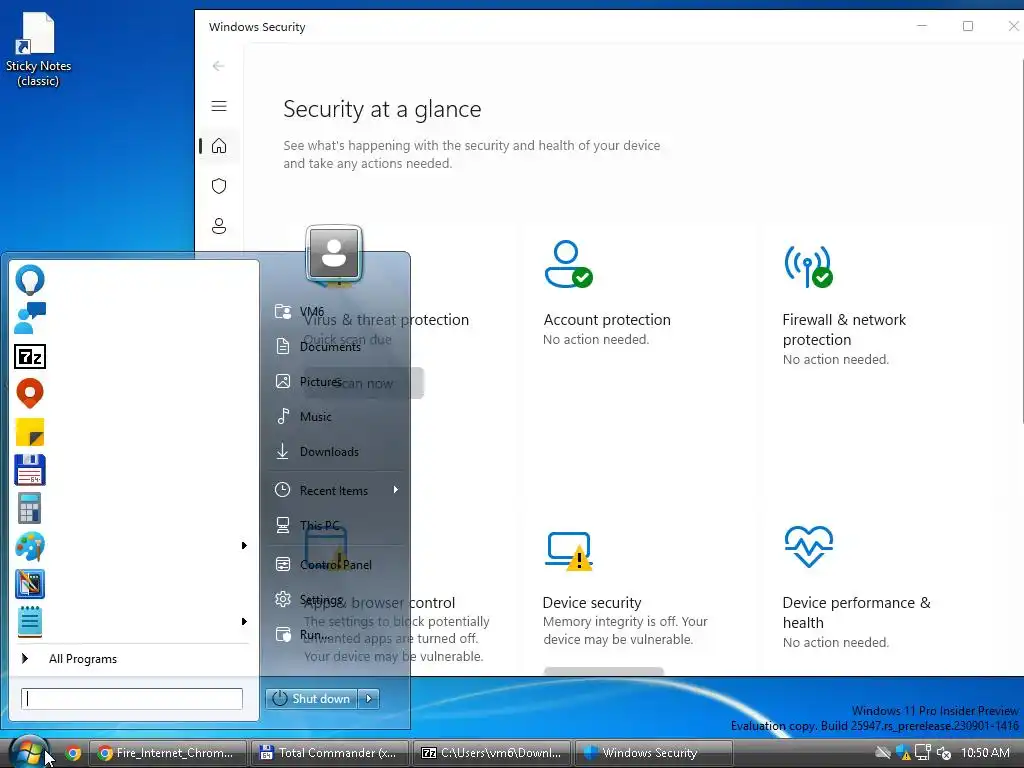Screen dimensions: 1024x768
Task: Click the Device security heading
Action: (x=592, y=603)
